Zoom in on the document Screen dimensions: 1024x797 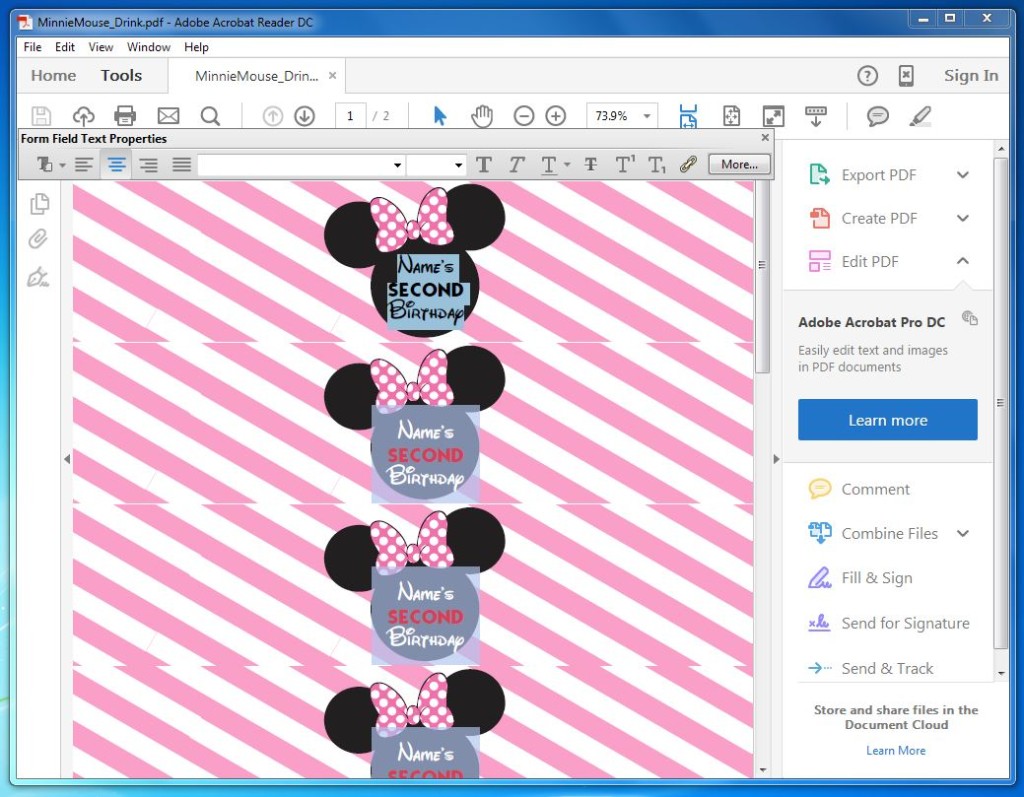[556, 115]
